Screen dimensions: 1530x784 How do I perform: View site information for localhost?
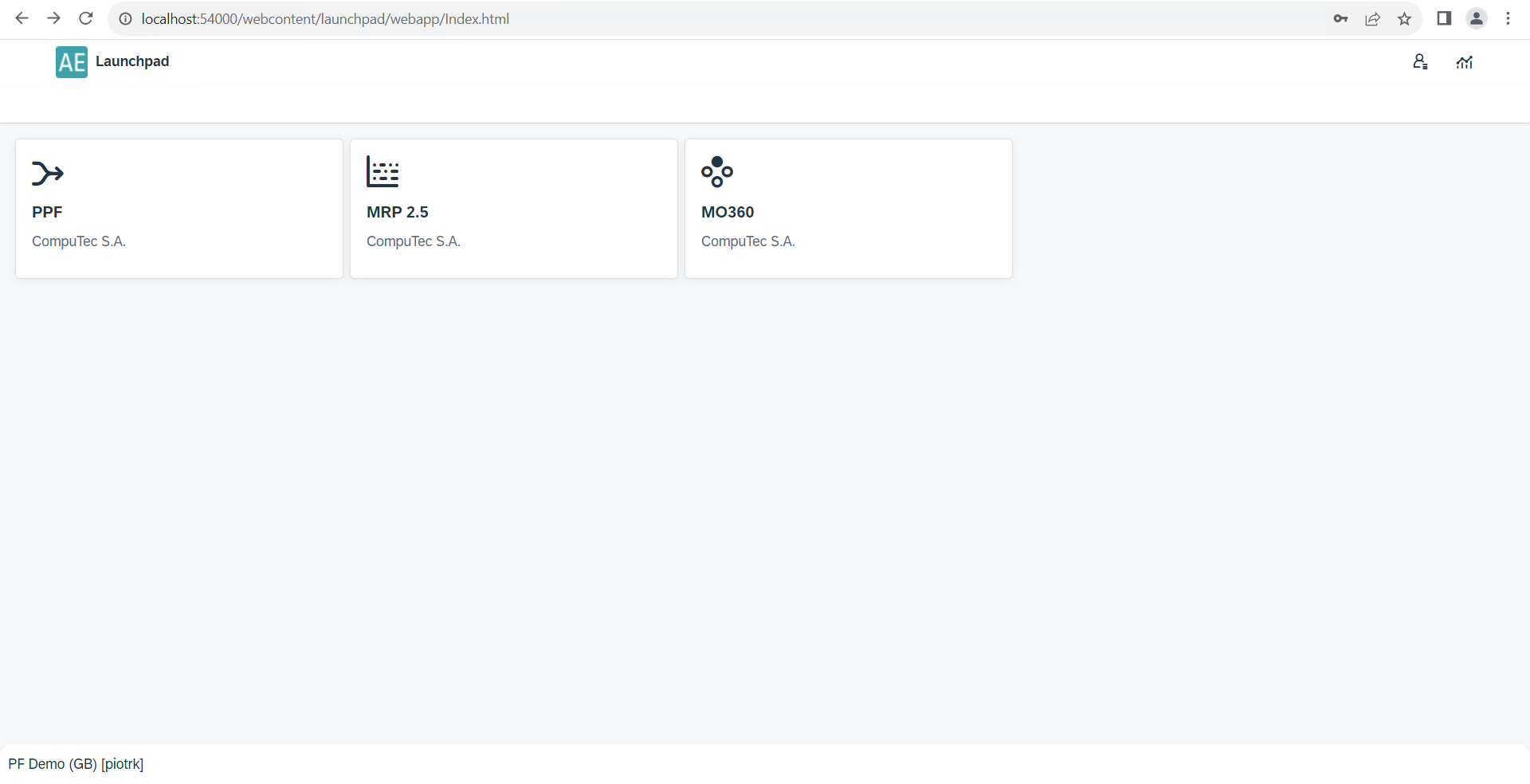click(x=126, y=19)
